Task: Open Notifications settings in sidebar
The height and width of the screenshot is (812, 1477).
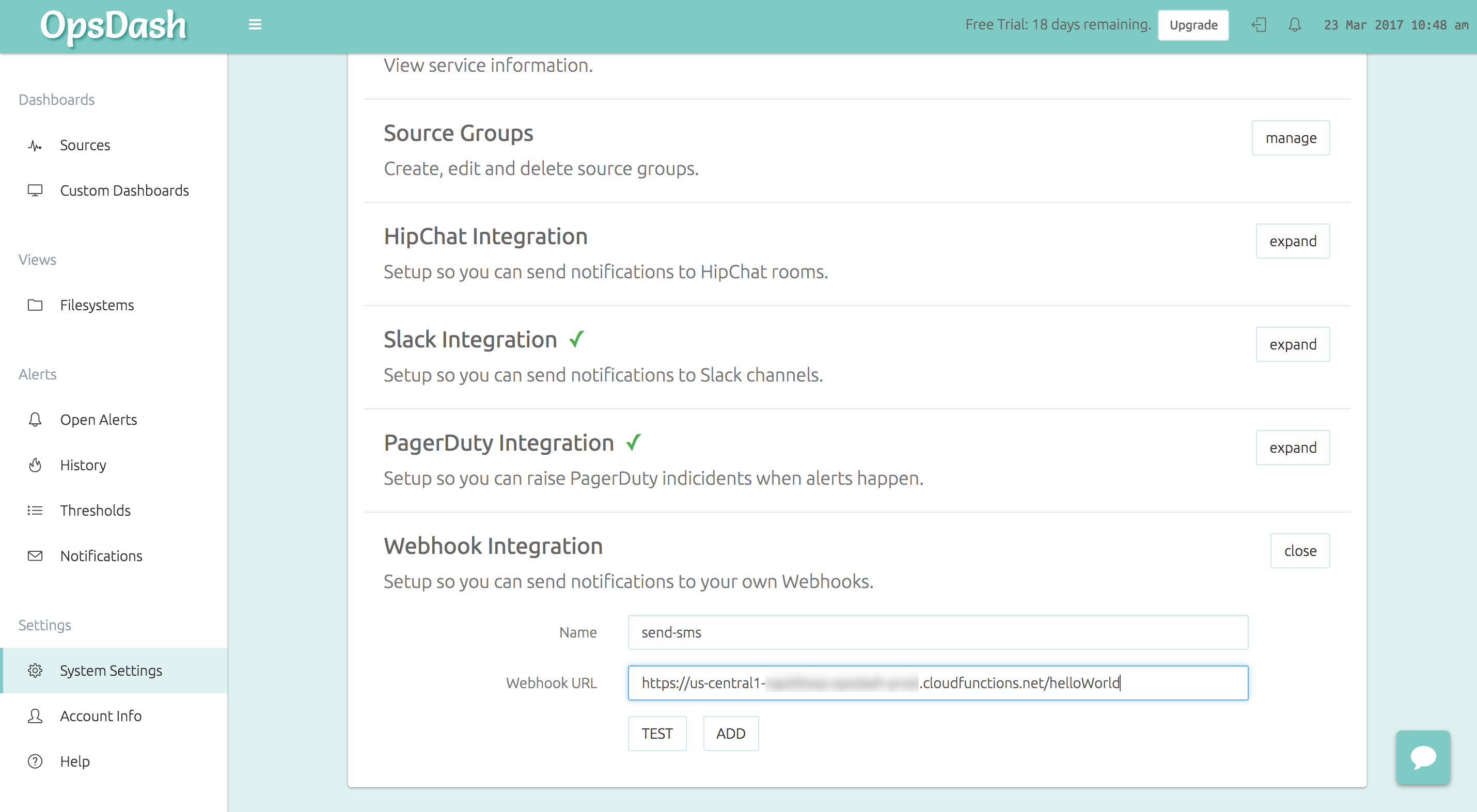Action: (101, 555)
